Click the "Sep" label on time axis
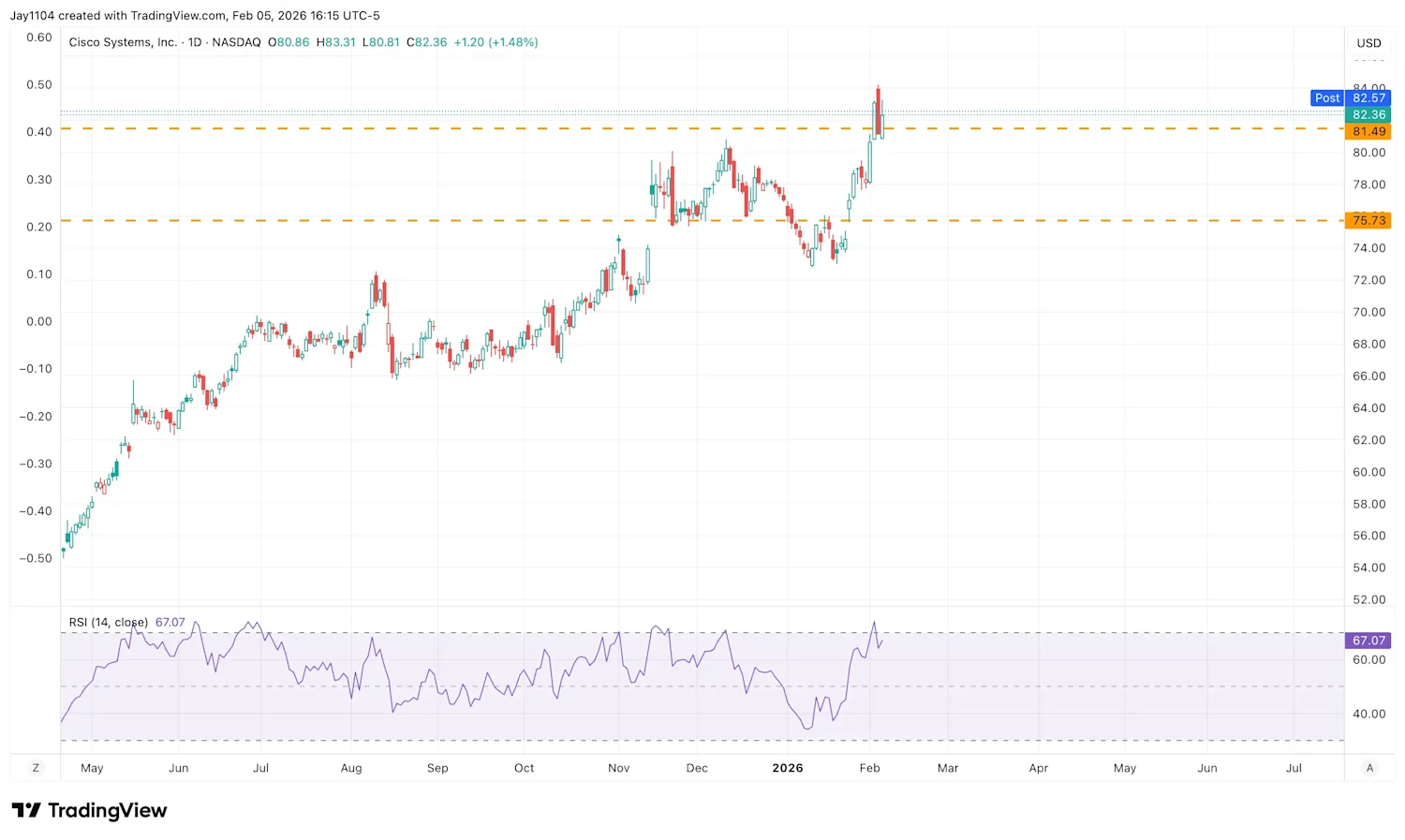 click(x=437, y=768)
